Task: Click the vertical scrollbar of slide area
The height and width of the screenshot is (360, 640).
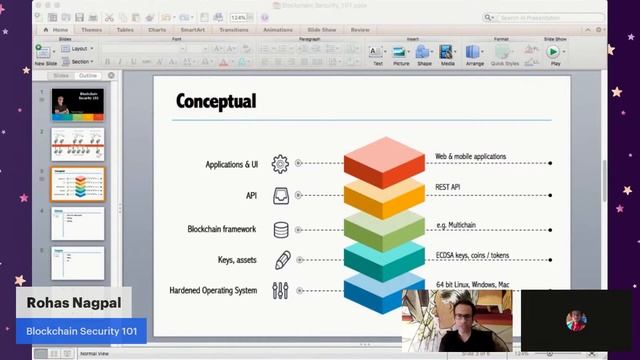Action: [604, 181]
